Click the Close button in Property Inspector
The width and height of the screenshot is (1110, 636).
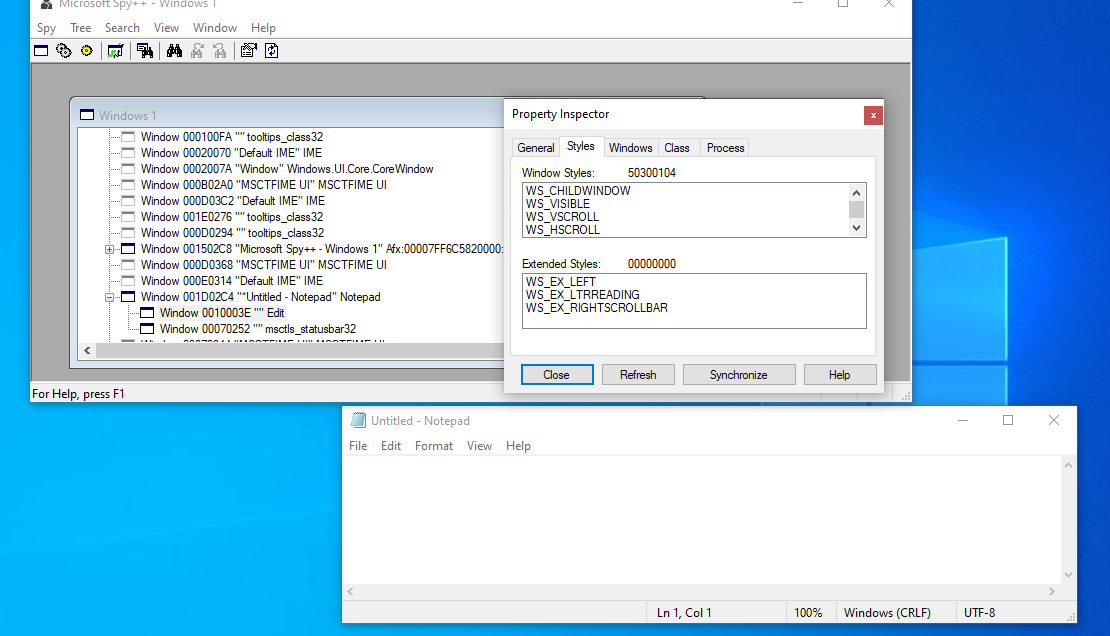tap(557, 375)
